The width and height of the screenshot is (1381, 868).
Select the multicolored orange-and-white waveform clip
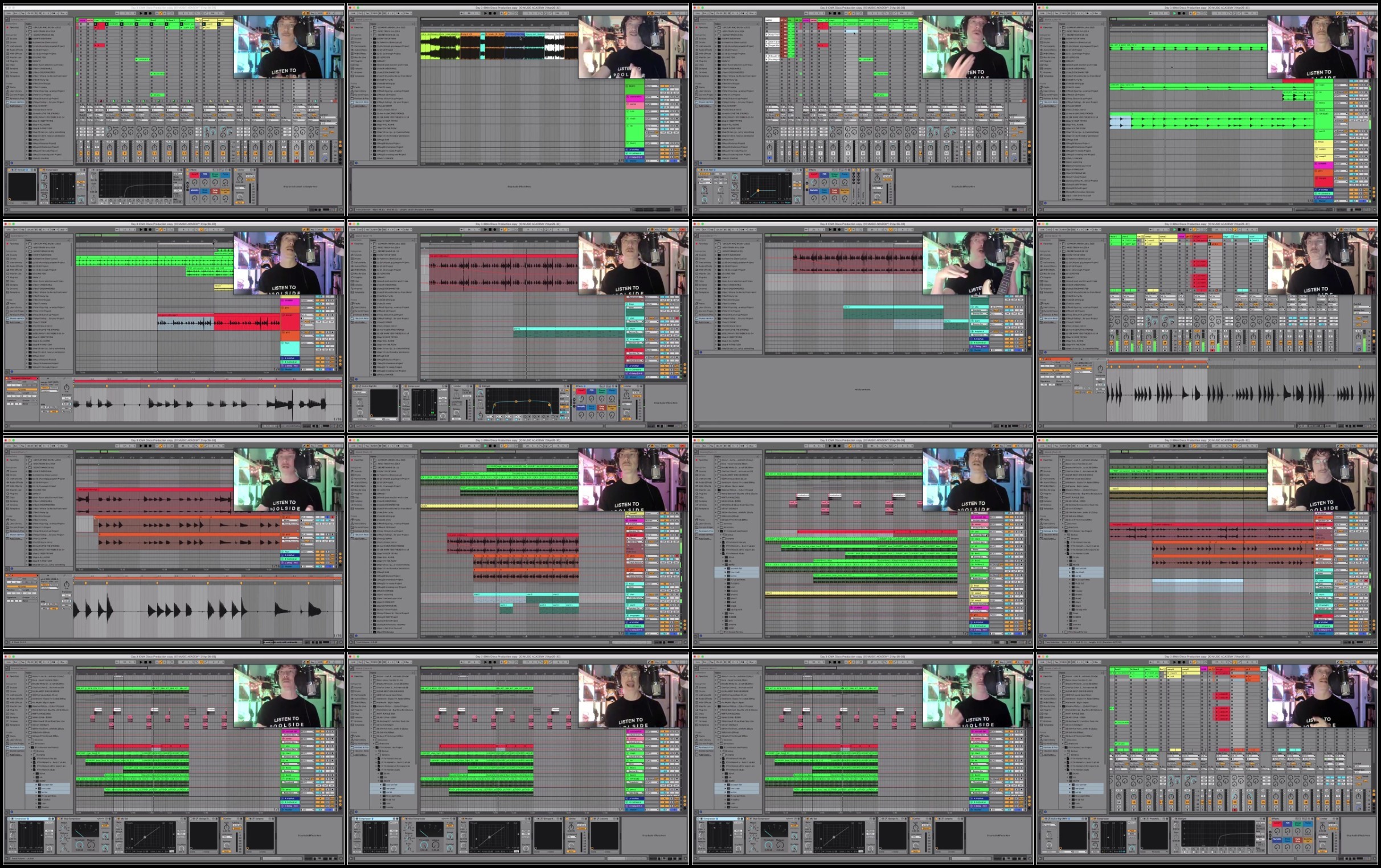[499, 46]
